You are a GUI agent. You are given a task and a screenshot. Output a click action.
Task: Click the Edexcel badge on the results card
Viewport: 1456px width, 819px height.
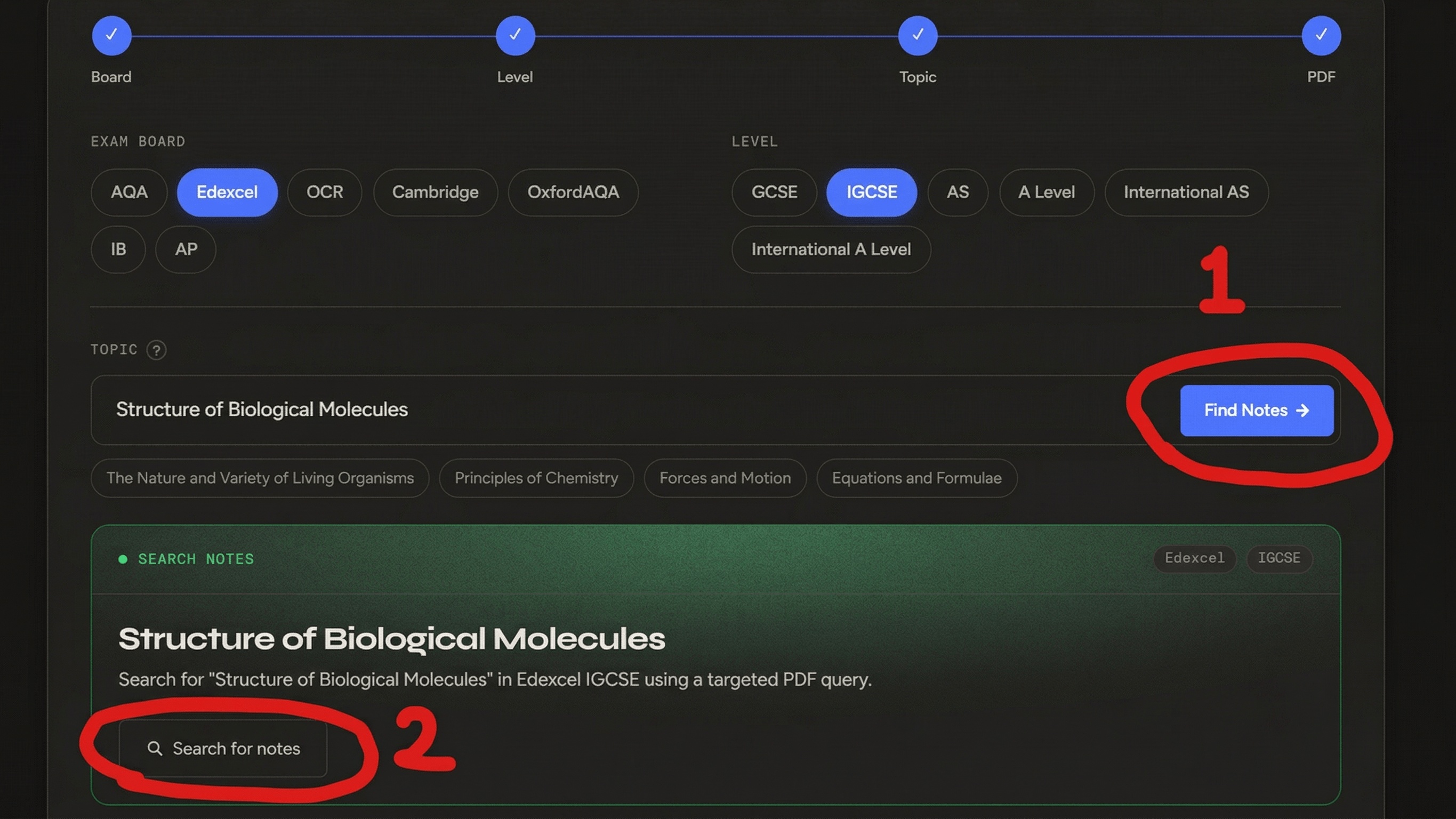[1194, 558]
